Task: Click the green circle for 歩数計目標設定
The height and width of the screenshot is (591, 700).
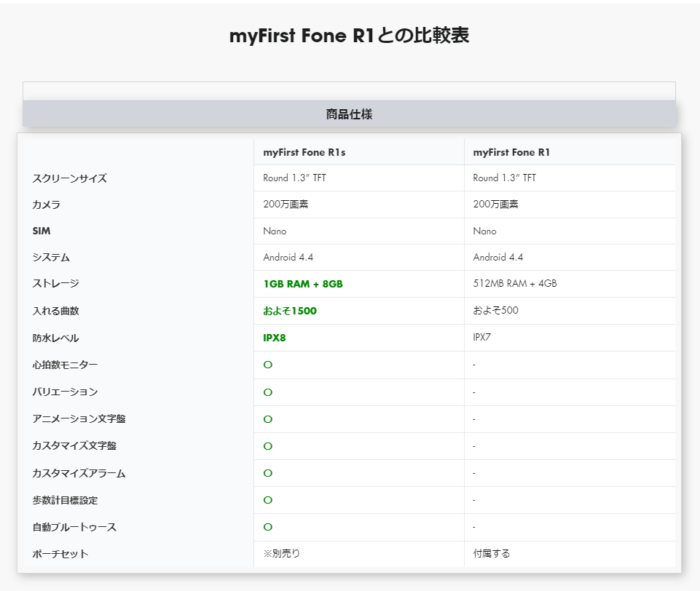Action: click(268, 500)
